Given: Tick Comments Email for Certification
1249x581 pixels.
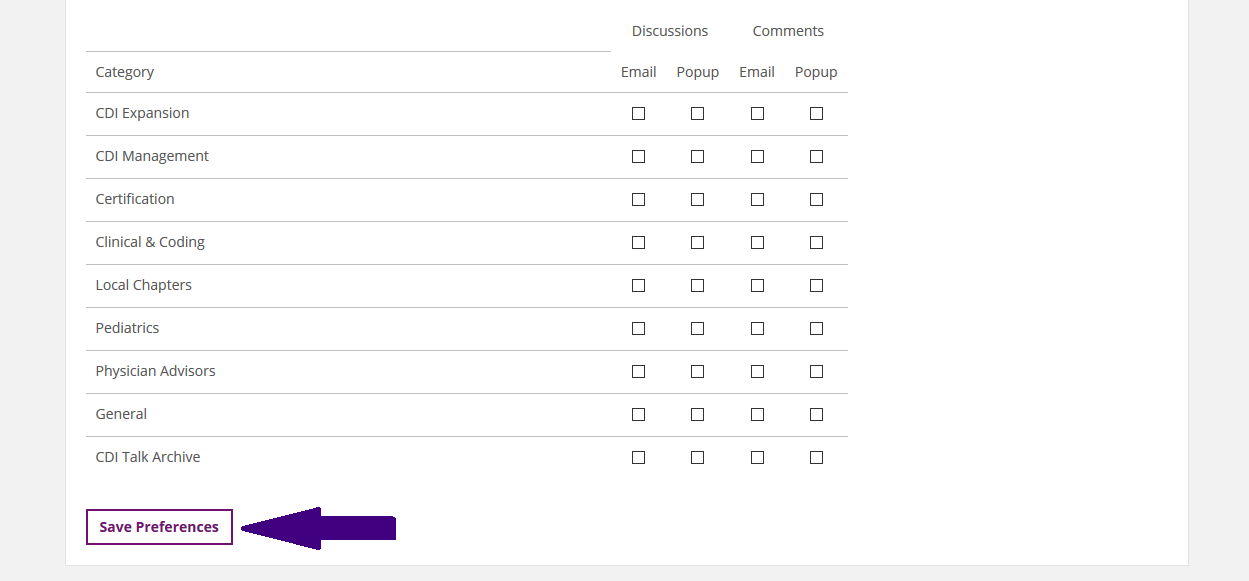Looking at the screenshot, I should (757, 200).
